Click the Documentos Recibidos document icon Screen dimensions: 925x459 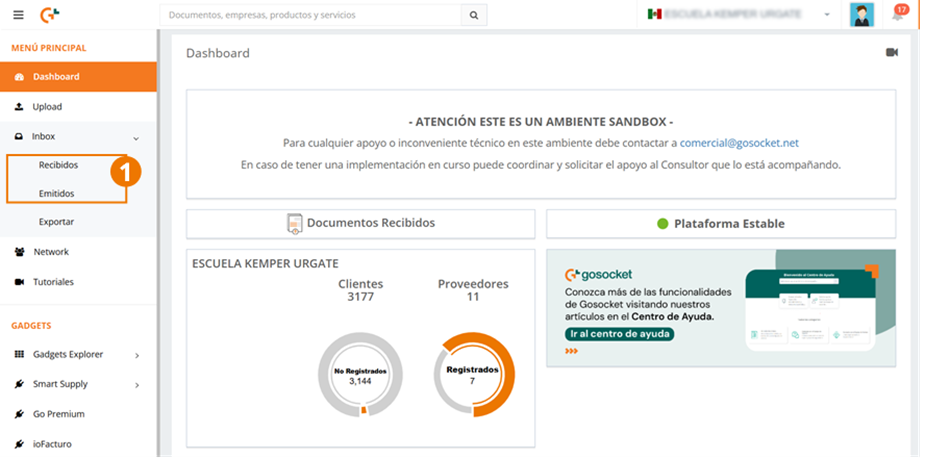[x=294, y=224]
